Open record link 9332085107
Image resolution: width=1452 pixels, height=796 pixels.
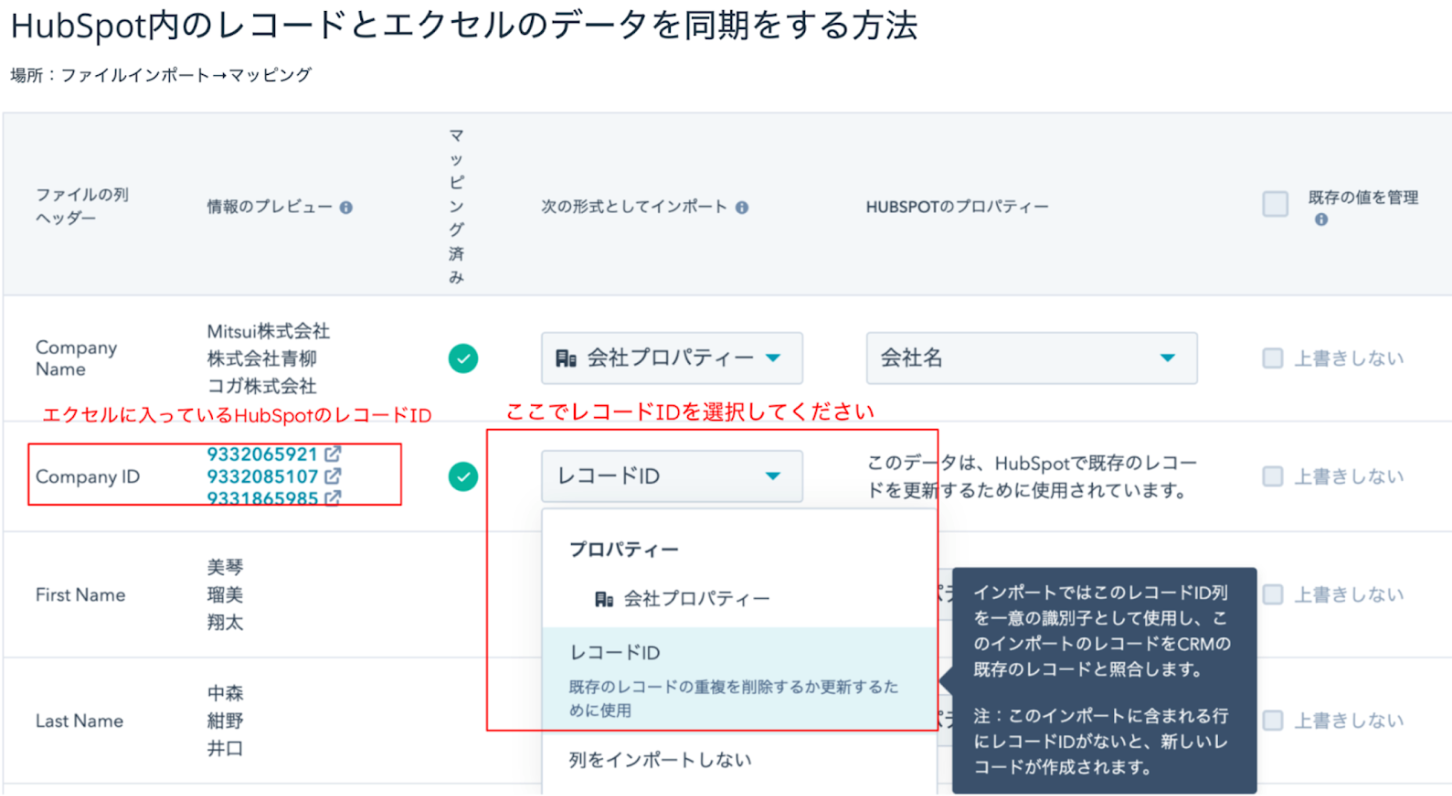[x=262, y=476]
